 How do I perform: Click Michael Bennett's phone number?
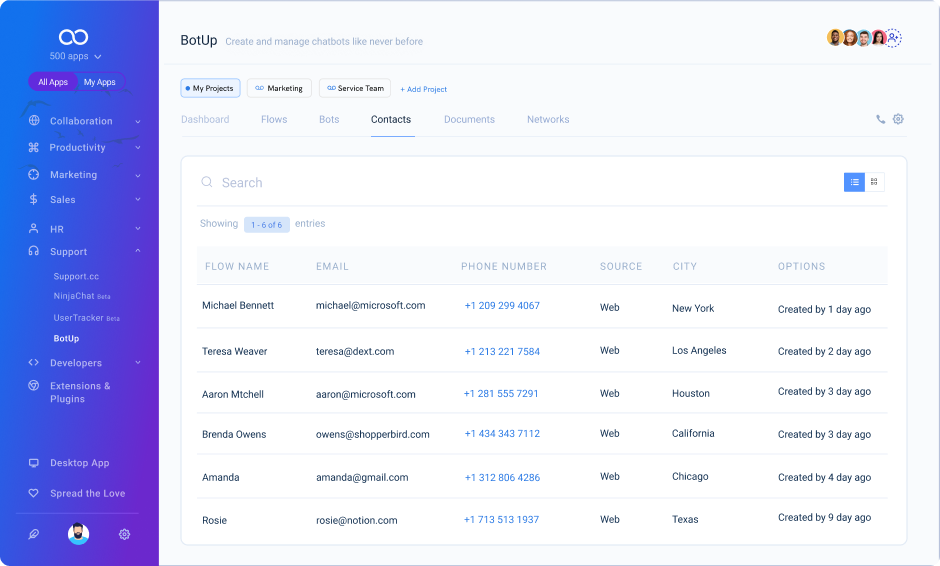[x=502, y=306]
